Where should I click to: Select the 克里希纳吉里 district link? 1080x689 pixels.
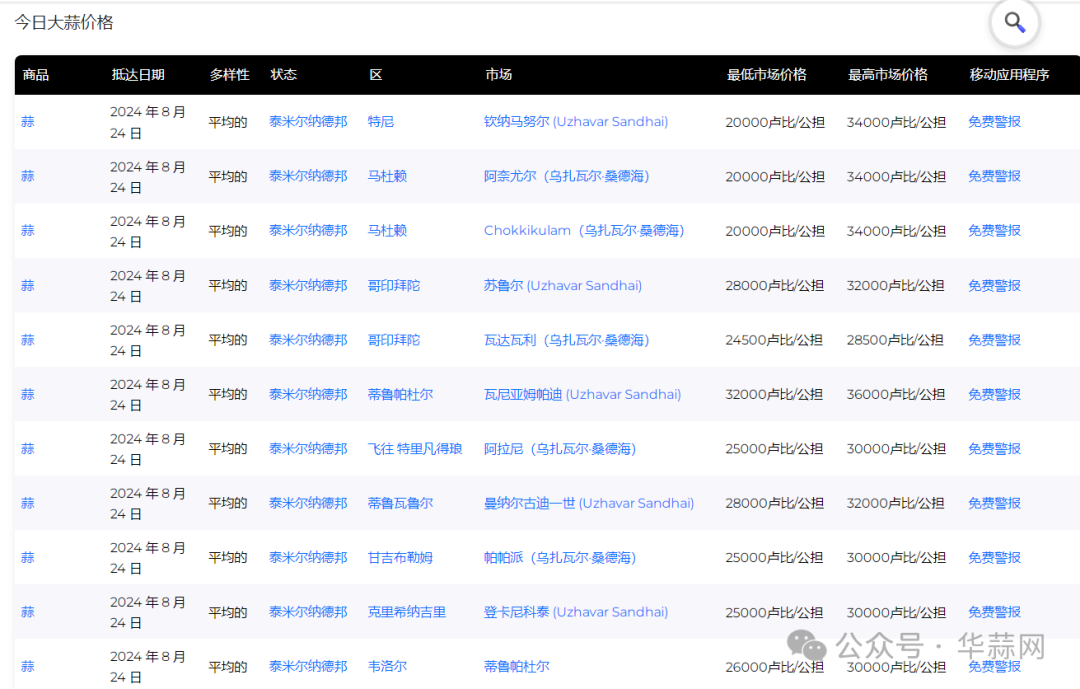[x=406, y=612]
